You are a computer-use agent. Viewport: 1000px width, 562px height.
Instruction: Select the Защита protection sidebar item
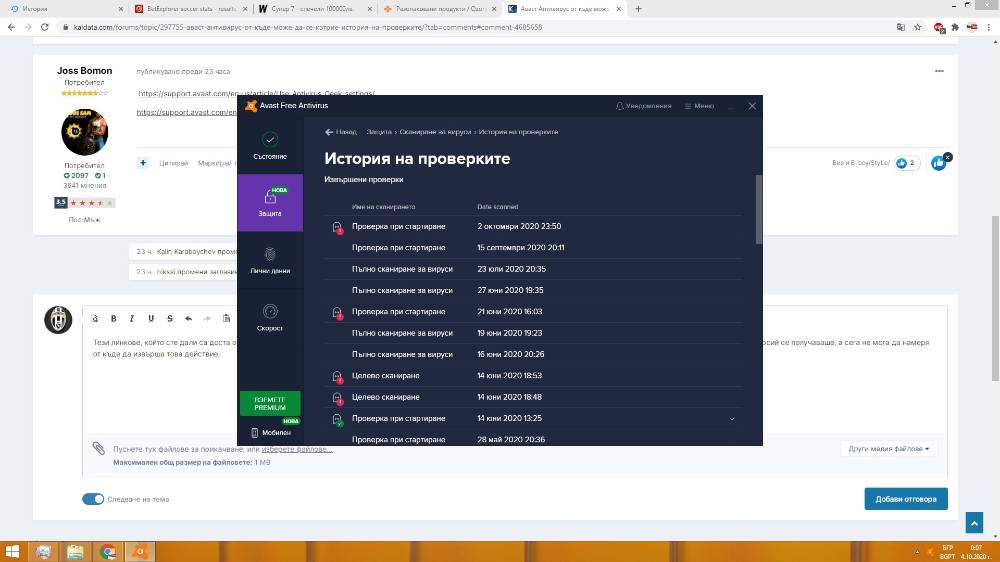click(270, 202)
